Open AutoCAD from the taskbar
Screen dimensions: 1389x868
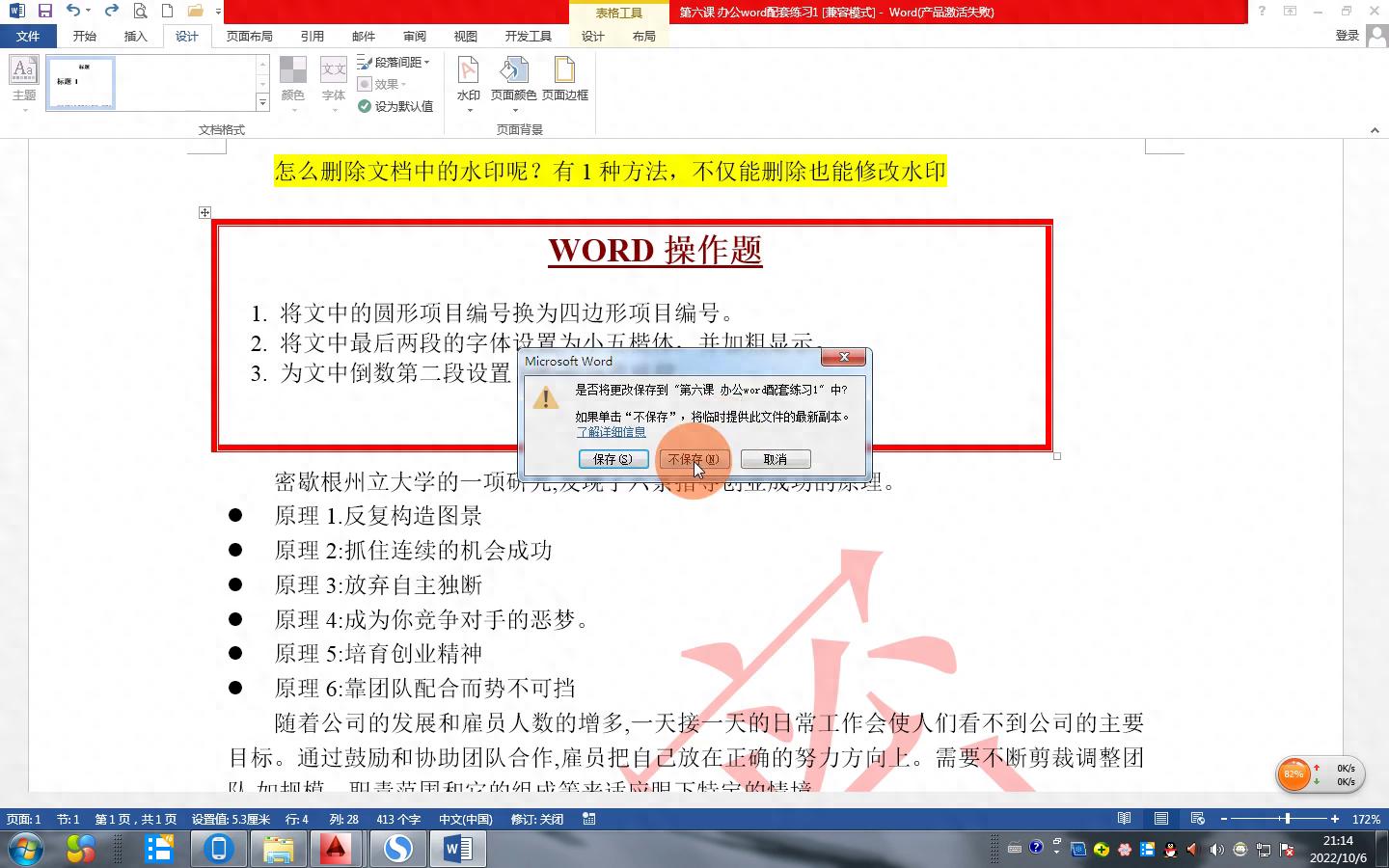[x=336, y=849]
